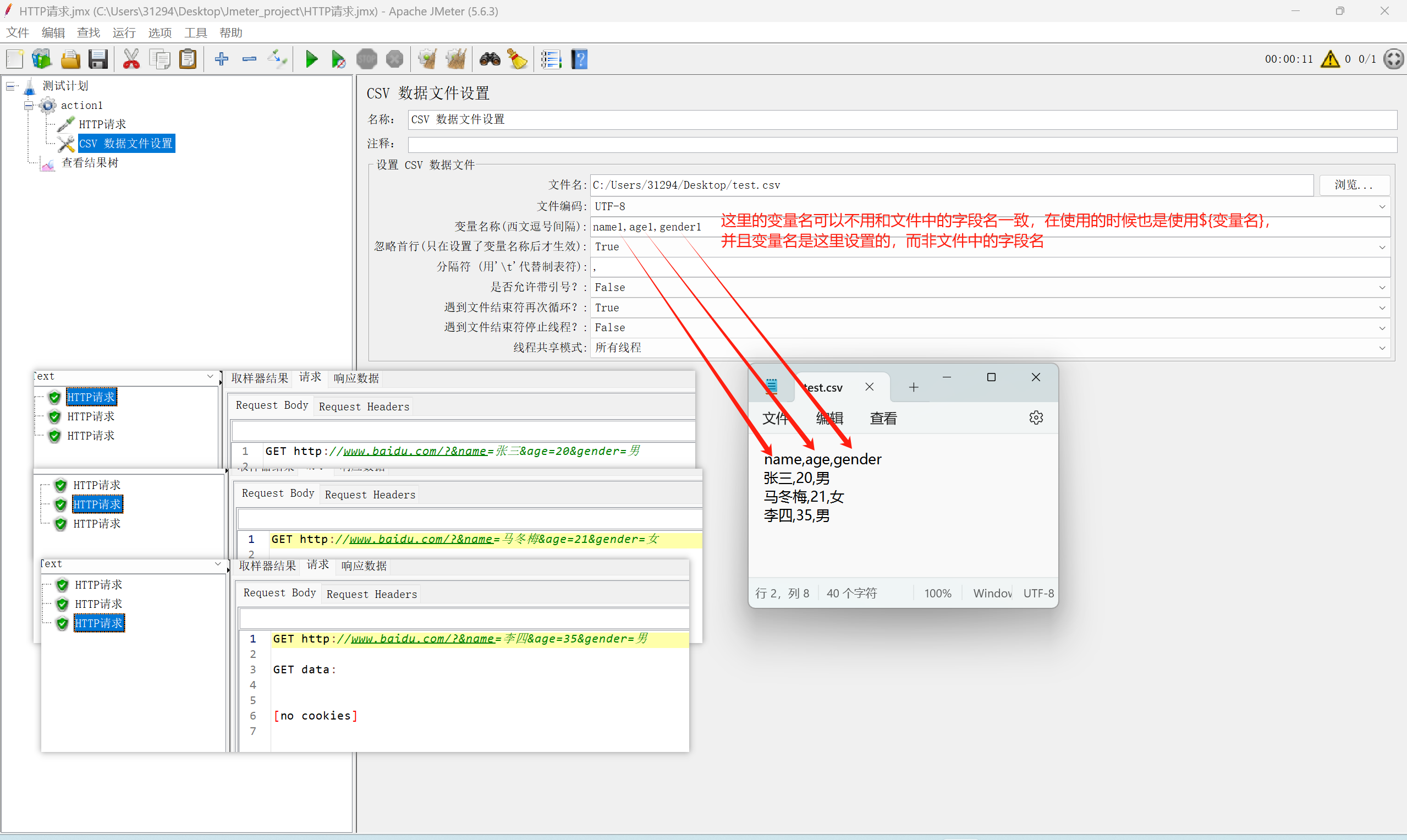Open the 运行 menu

123,33
